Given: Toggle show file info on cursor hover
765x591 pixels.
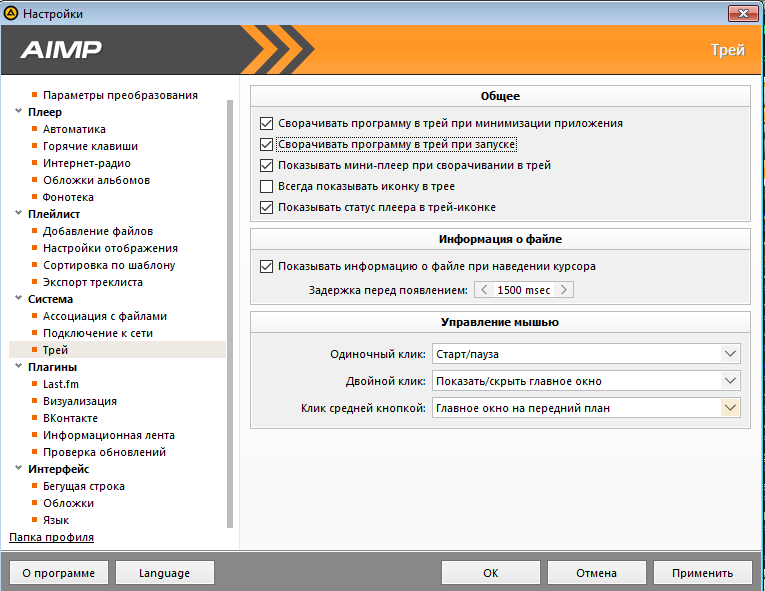Looking at the screenshot, I should (x=266, y=266).
